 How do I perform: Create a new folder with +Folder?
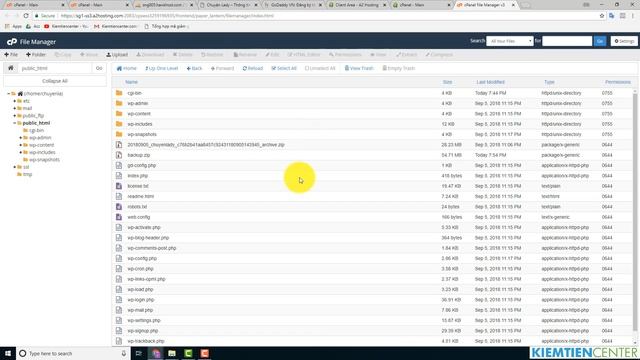click(36, 54)
